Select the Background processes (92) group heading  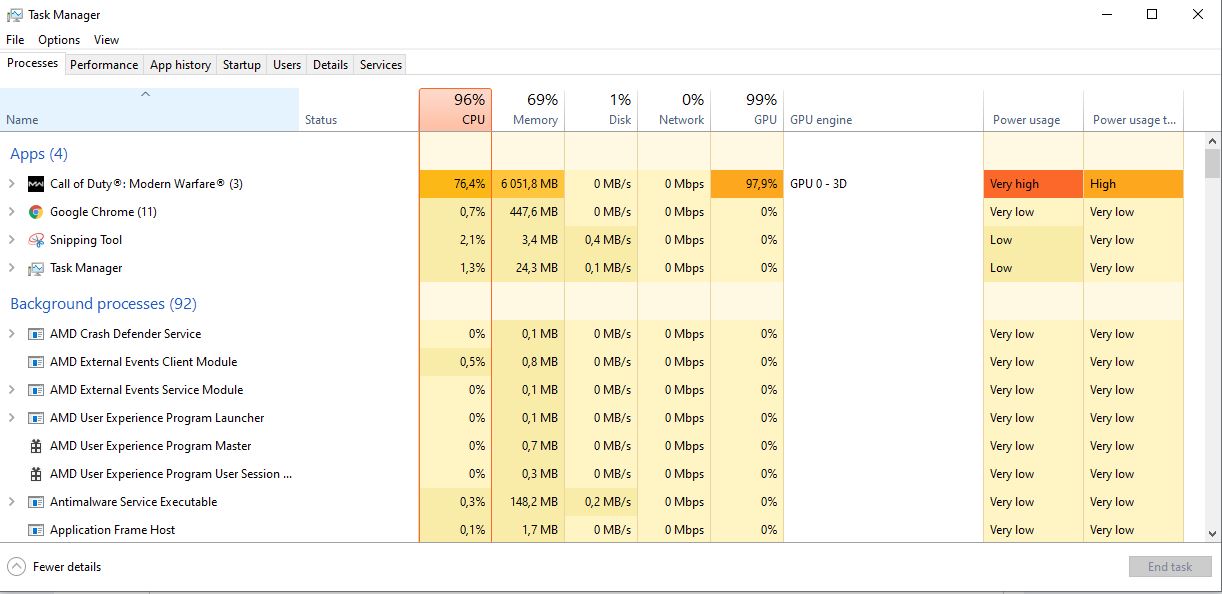tap(103, 304)
